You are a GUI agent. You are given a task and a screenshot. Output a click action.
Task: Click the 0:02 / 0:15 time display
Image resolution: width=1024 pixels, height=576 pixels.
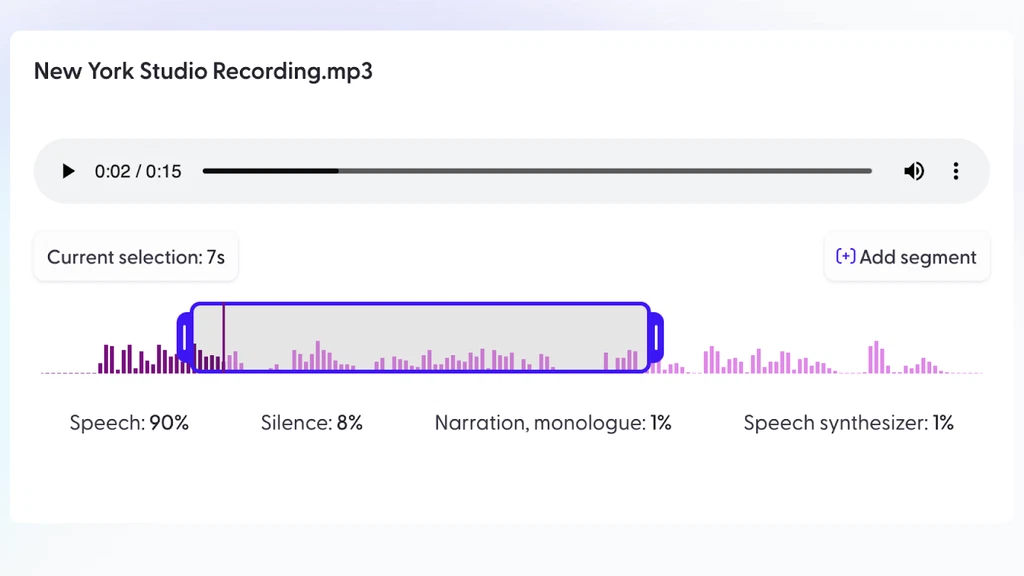[x=138, y=171]
